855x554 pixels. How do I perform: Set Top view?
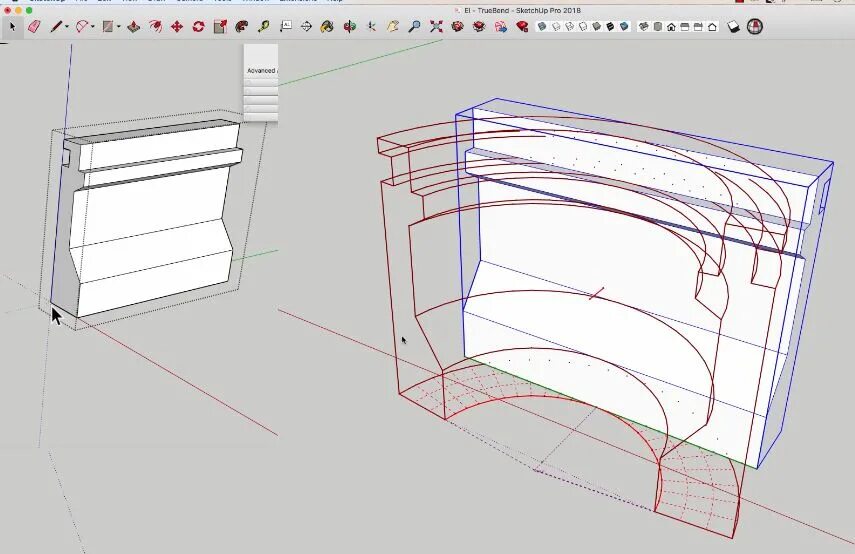pos(658,26)
